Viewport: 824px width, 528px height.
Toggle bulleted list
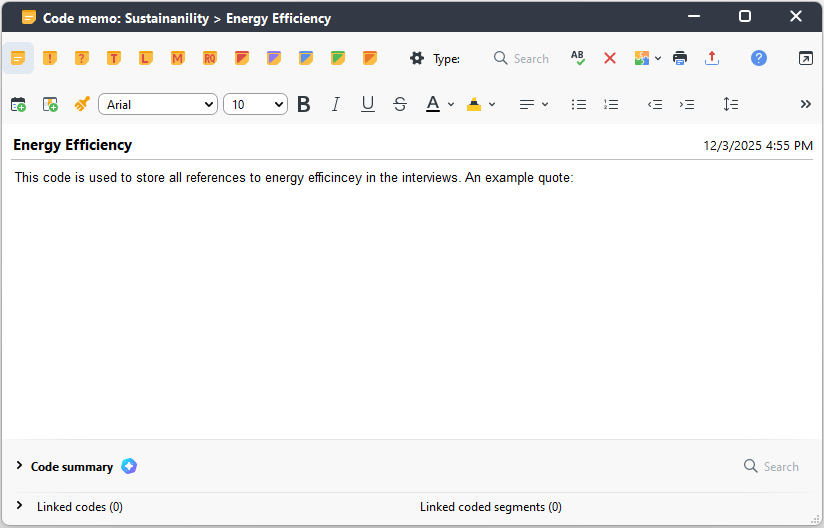pos(579,105)
